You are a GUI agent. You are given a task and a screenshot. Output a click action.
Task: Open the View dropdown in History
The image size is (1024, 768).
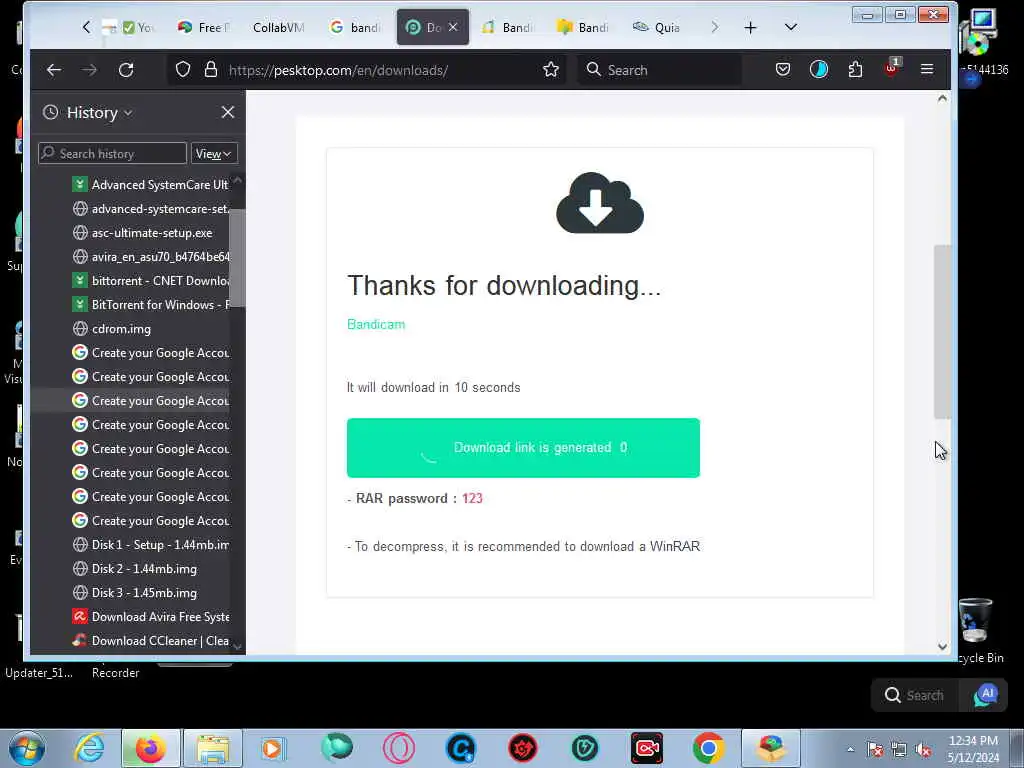coord(214,153)
